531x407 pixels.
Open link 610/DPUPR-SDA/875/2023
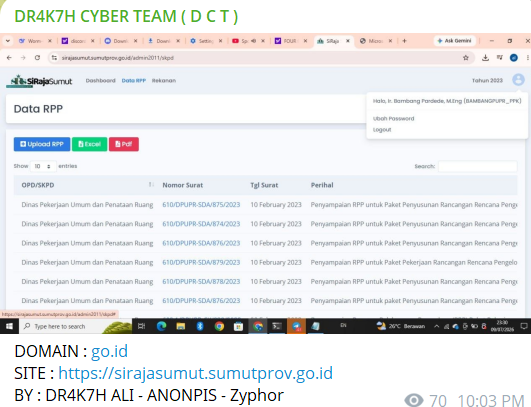point(201,205)
